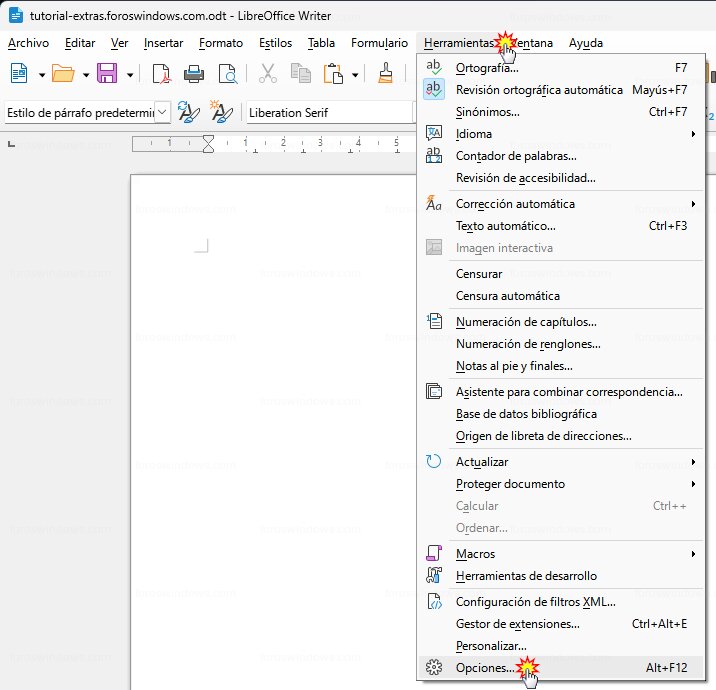The height and width of the screenshot is (690, 716).
Task: Select Sinónimos... menu entry
Action: pos(560,111)
